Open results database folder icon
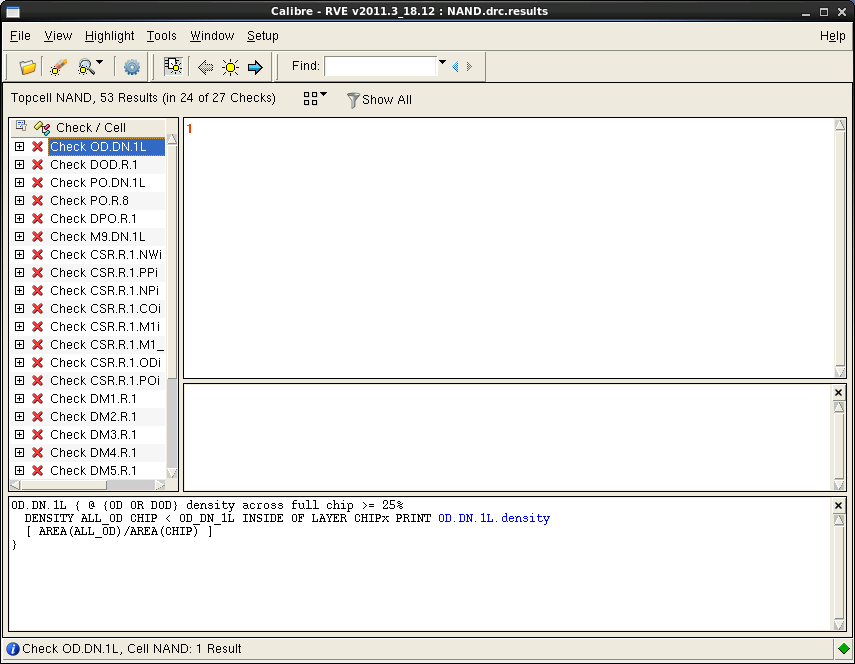Screen dimensions: 855x664 pyautogui.click(x=27, y=67)
